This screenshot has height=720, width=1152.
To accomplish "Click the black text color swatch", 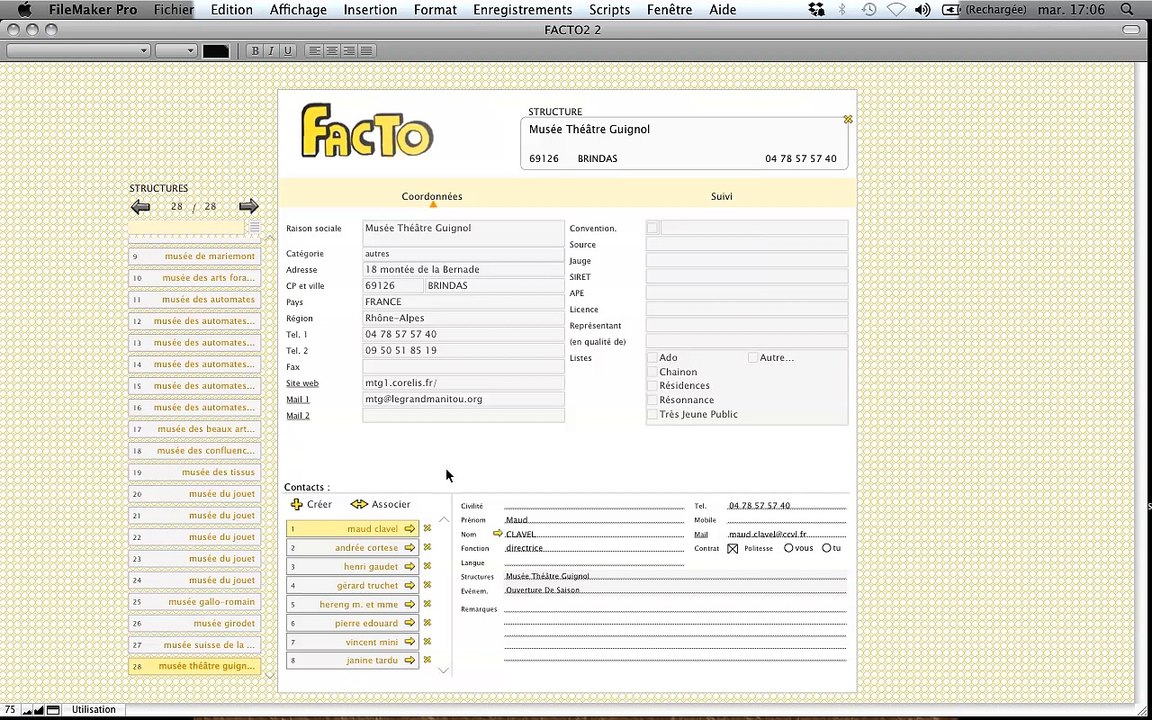I will point(216,51).
